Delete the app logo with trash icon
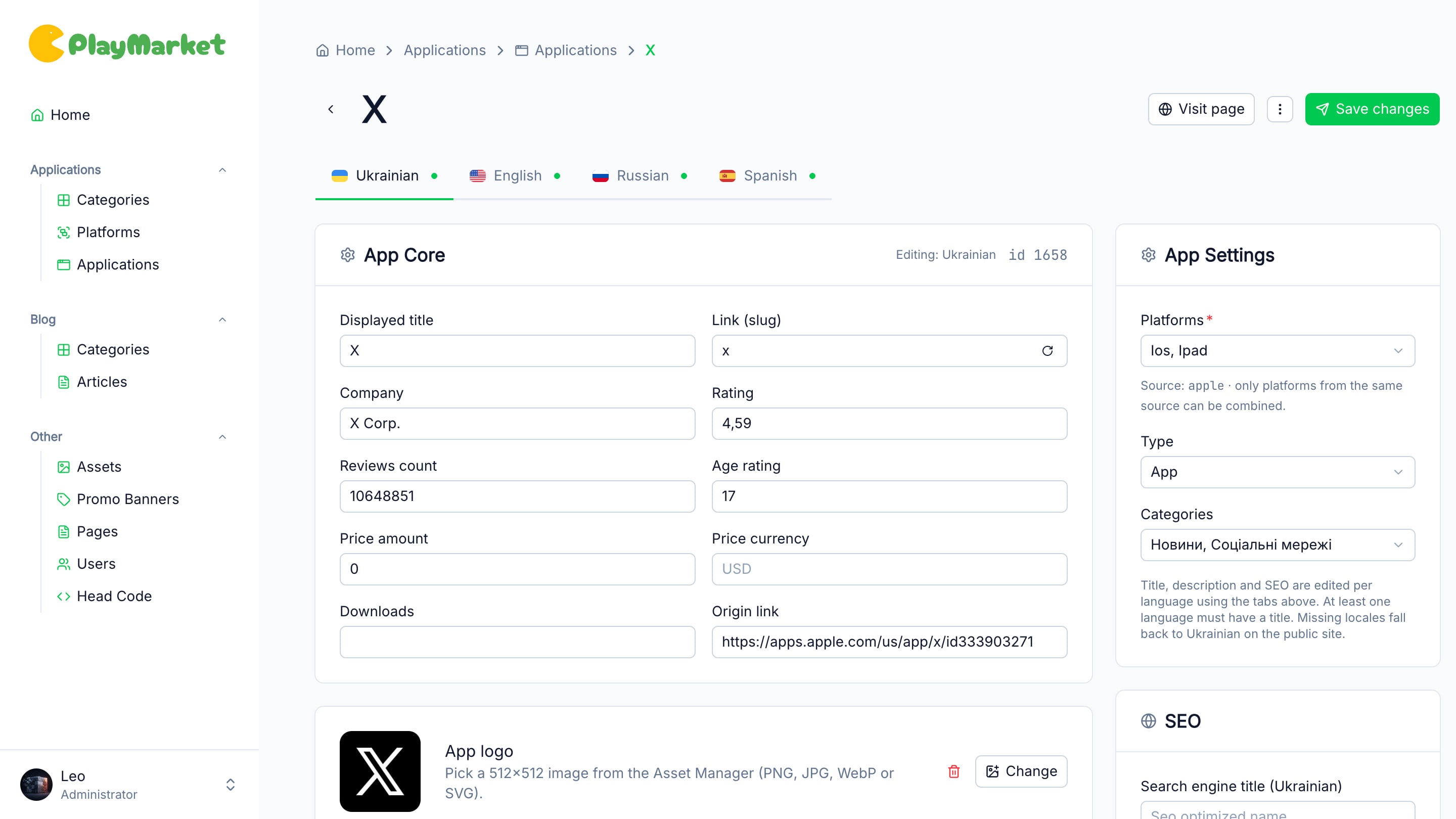This screenshot has width=1456, height=819. (953, 771)
